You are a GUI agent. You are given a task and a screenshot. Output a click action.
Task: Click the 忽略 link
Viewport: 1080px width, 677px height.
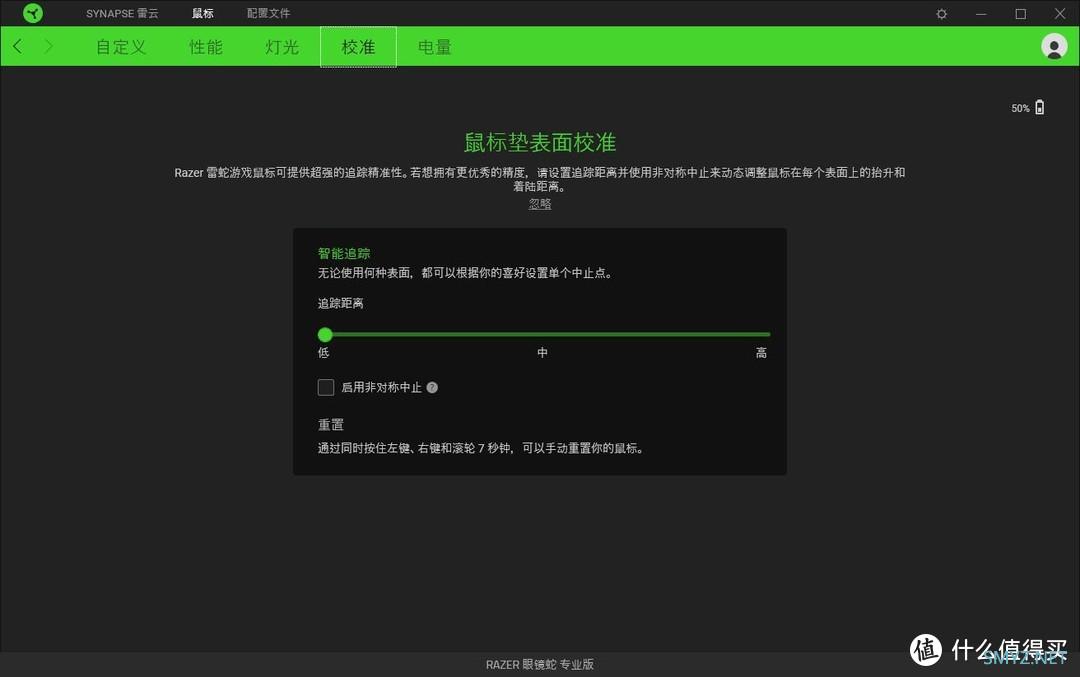540,204
